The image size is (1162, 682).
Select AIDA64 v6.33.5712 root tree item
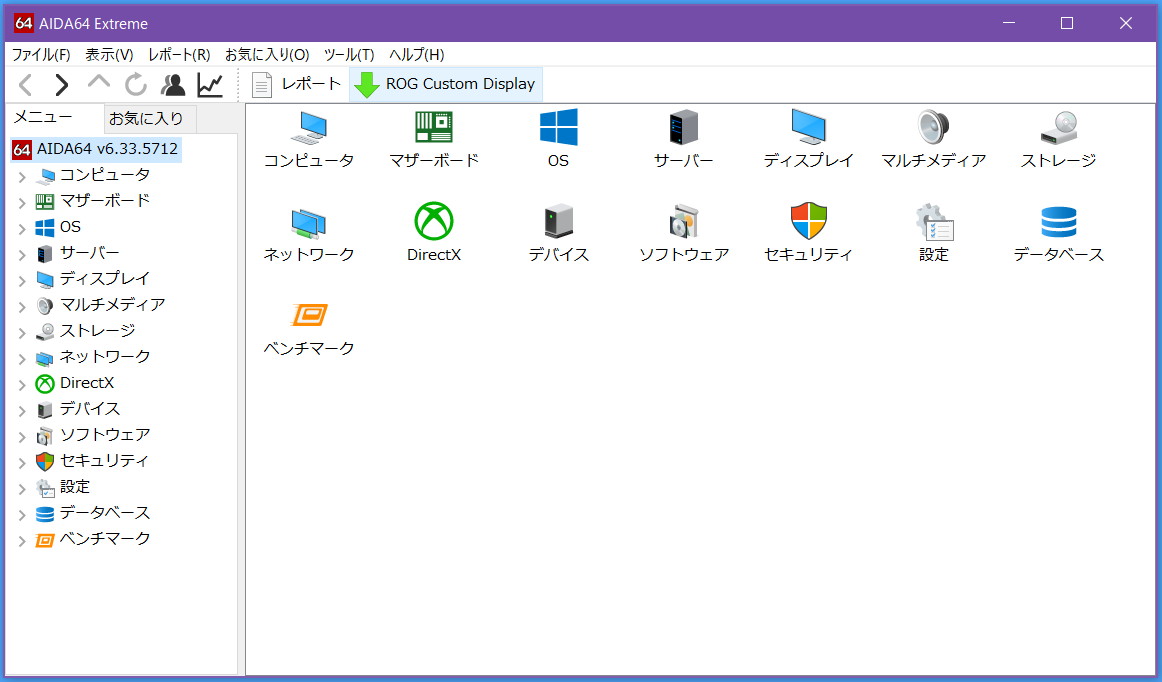tap(96, 149)
